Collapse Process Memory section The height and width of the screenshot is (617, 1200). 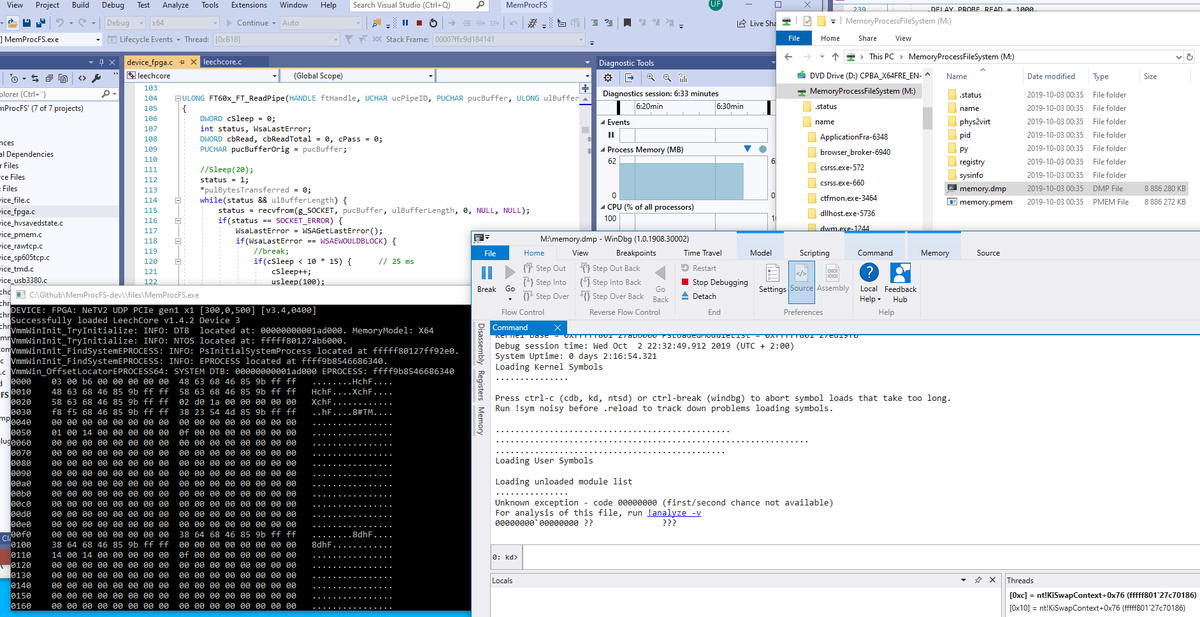pyautogui.click(x=603, y=149)
